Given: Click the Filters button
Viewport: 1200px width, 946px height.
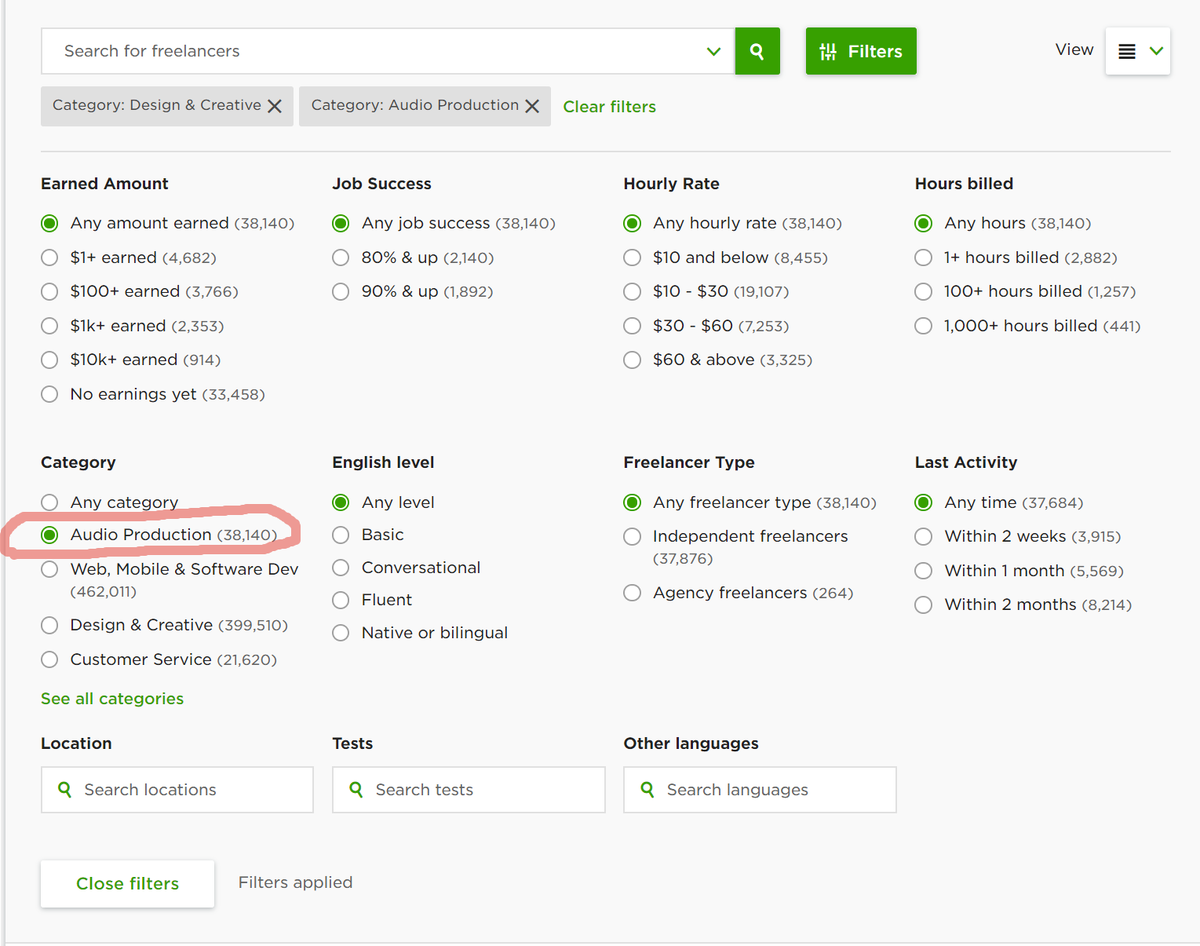Looking at the screenshot, I should tap(860, 51).
